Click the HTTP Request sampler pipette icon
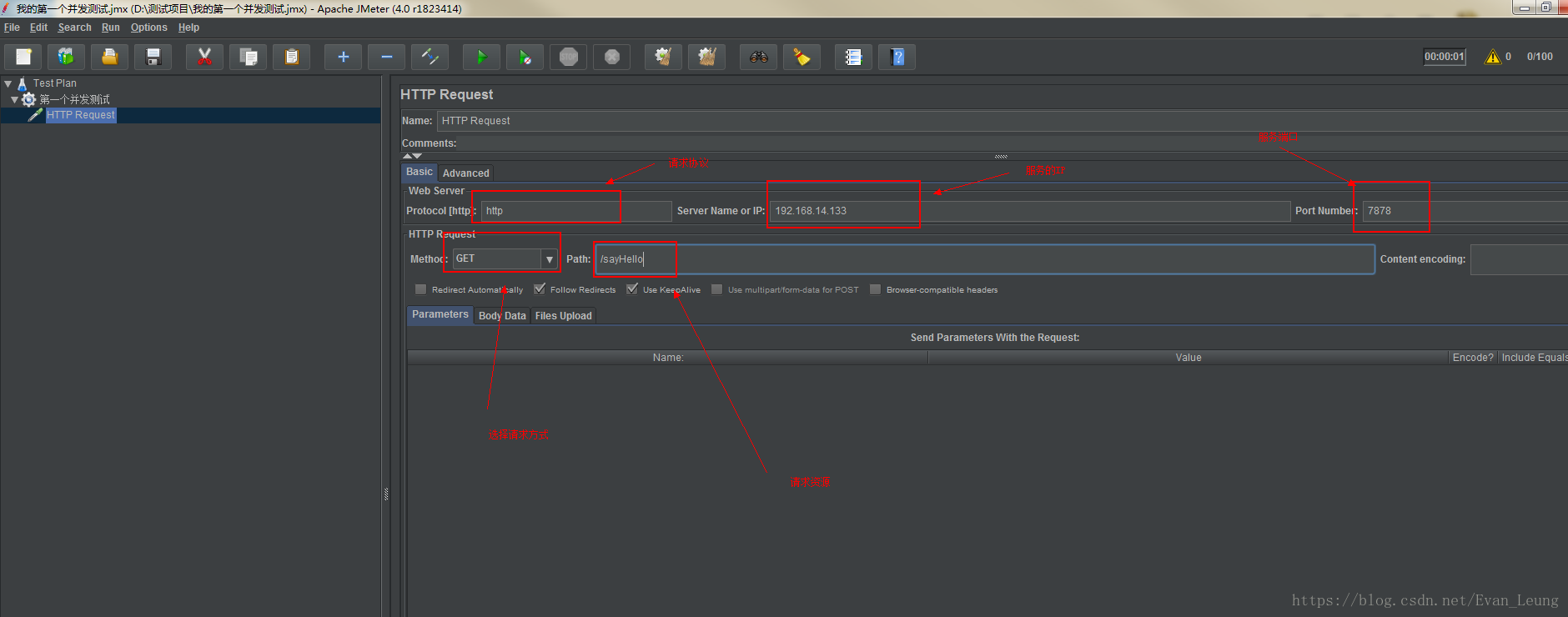 pos(35,115)
